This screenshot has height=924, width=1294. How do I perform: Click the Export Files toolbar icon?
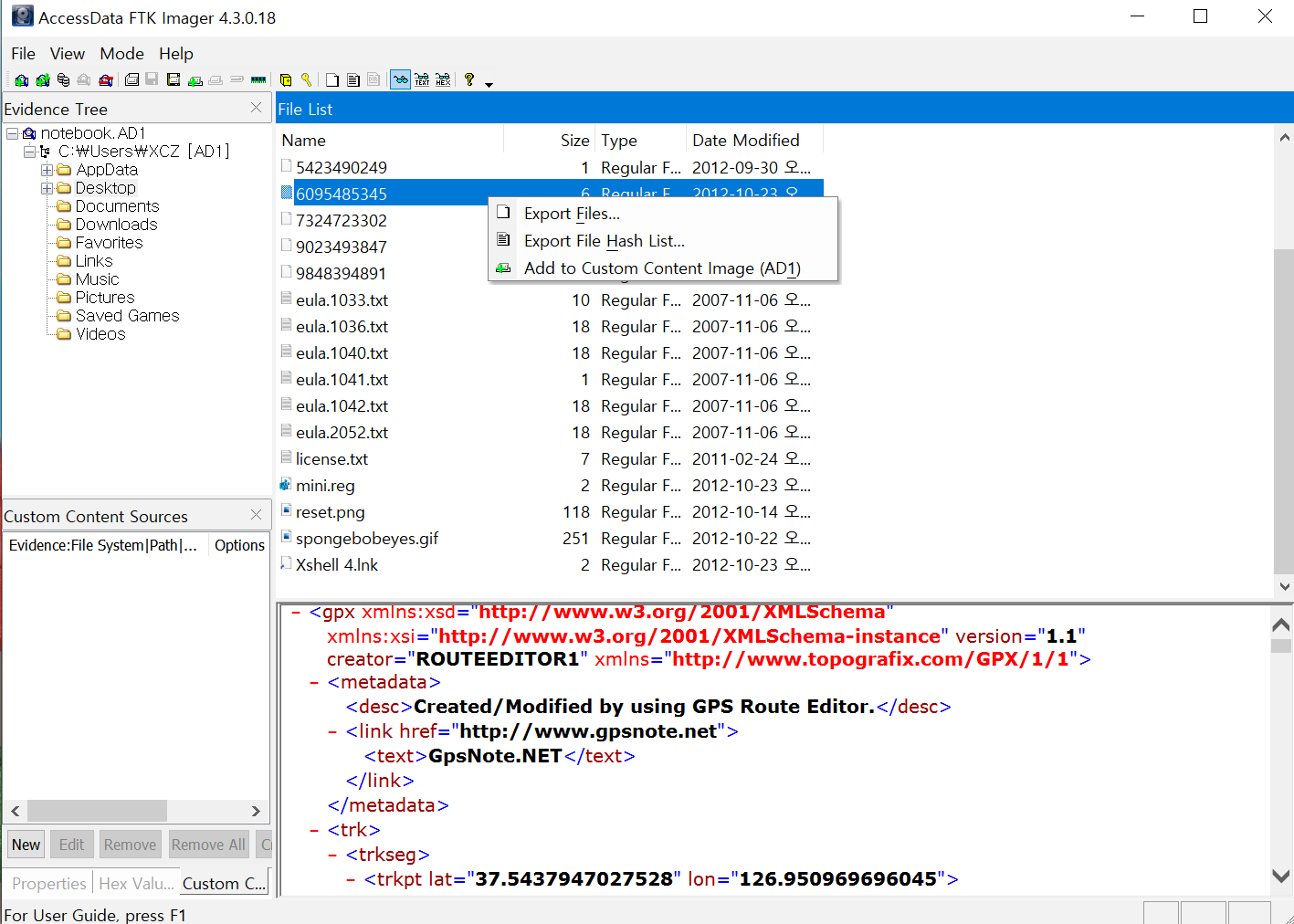[x=332, y=80]
